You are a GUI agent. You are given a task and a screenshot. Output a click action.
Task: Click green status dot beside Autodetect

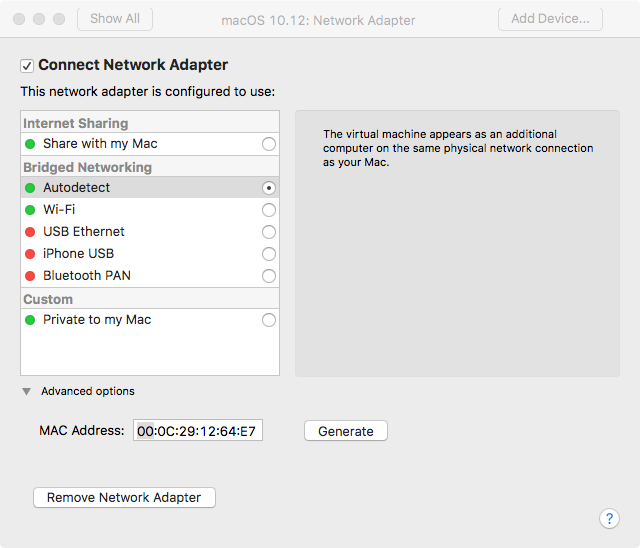[30, 188]
